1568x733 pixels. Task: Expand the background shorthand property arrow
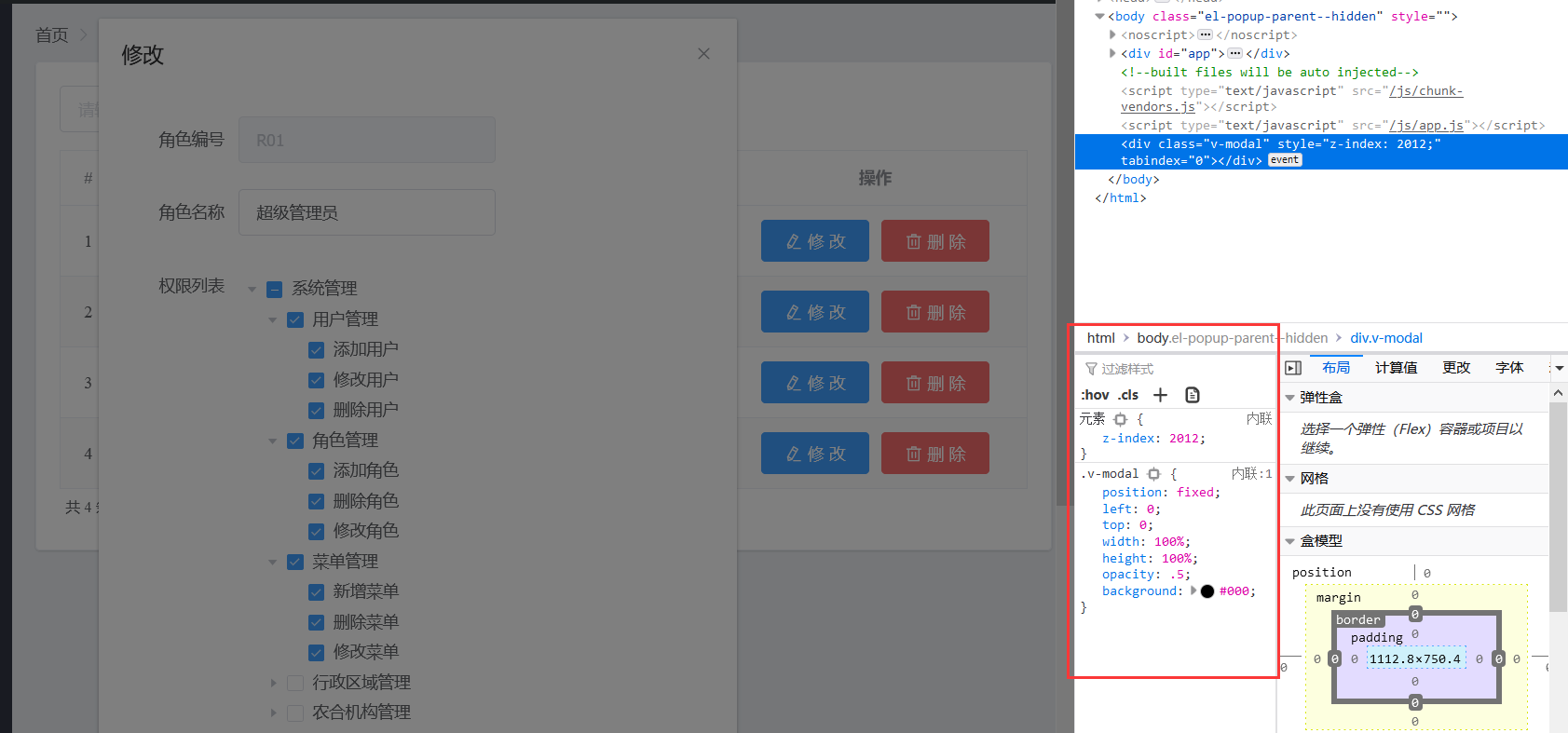point(1193,590)
